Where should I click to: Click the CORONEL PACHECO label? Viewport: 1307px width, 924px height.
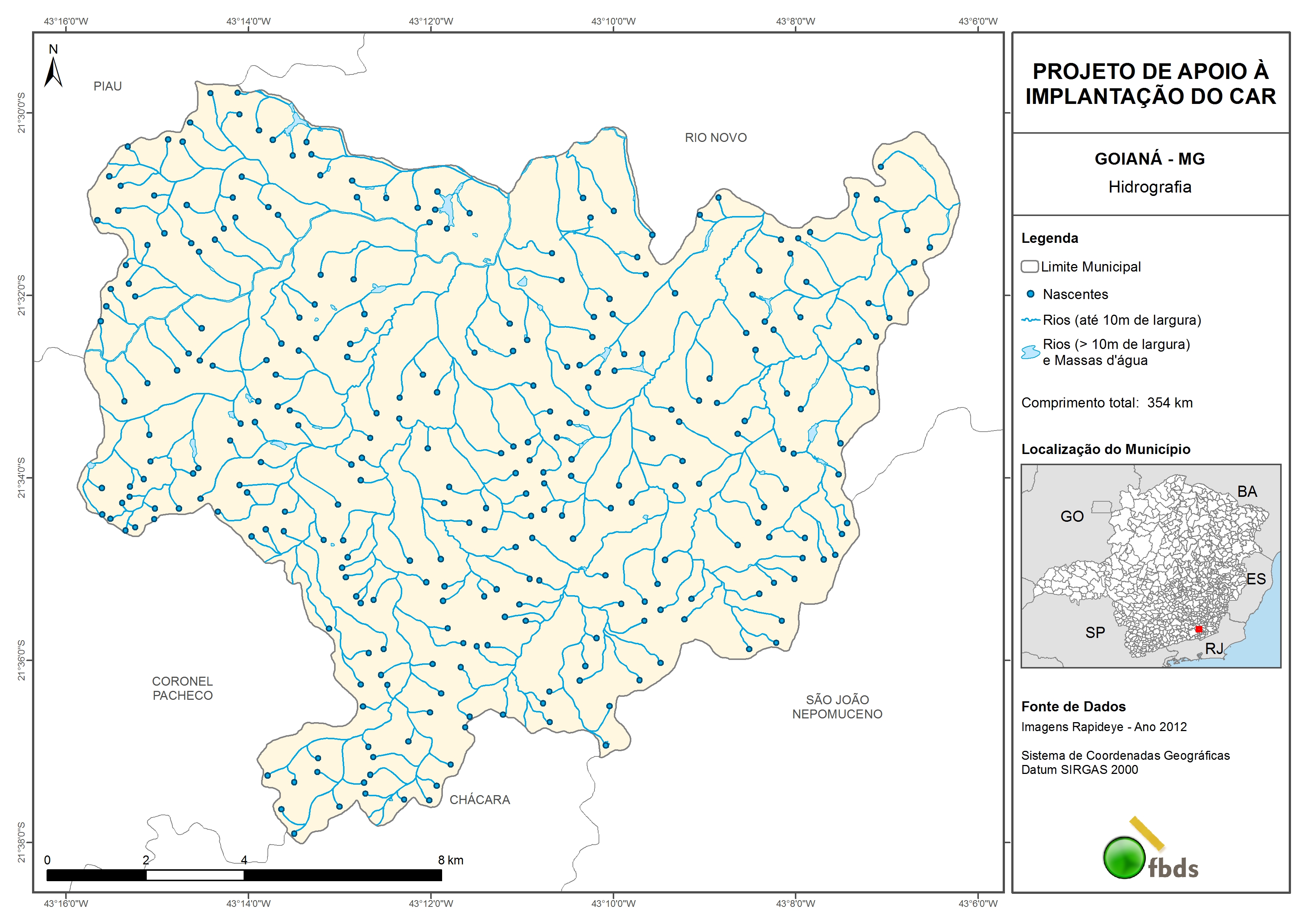[182, 688]
